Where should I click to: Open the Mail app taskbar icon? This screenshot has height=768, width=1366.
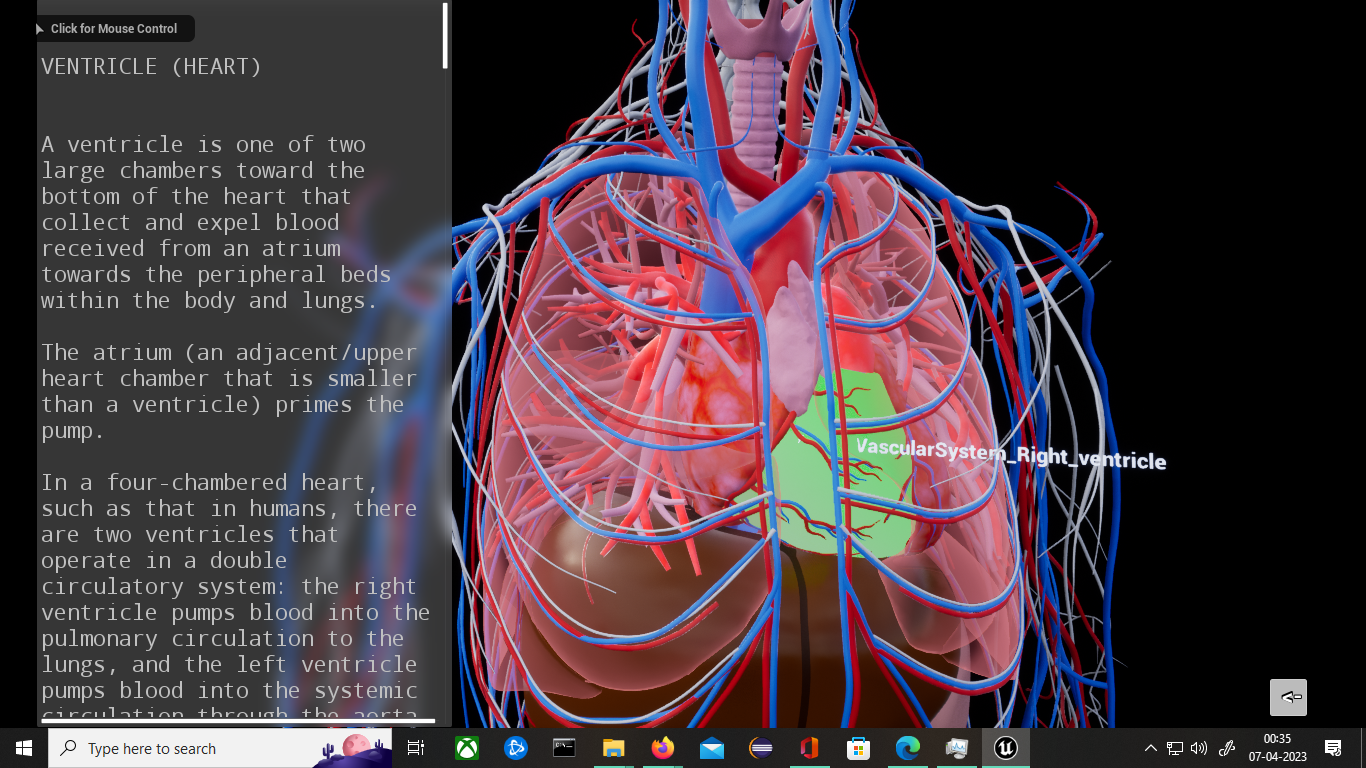coord(712,747)
